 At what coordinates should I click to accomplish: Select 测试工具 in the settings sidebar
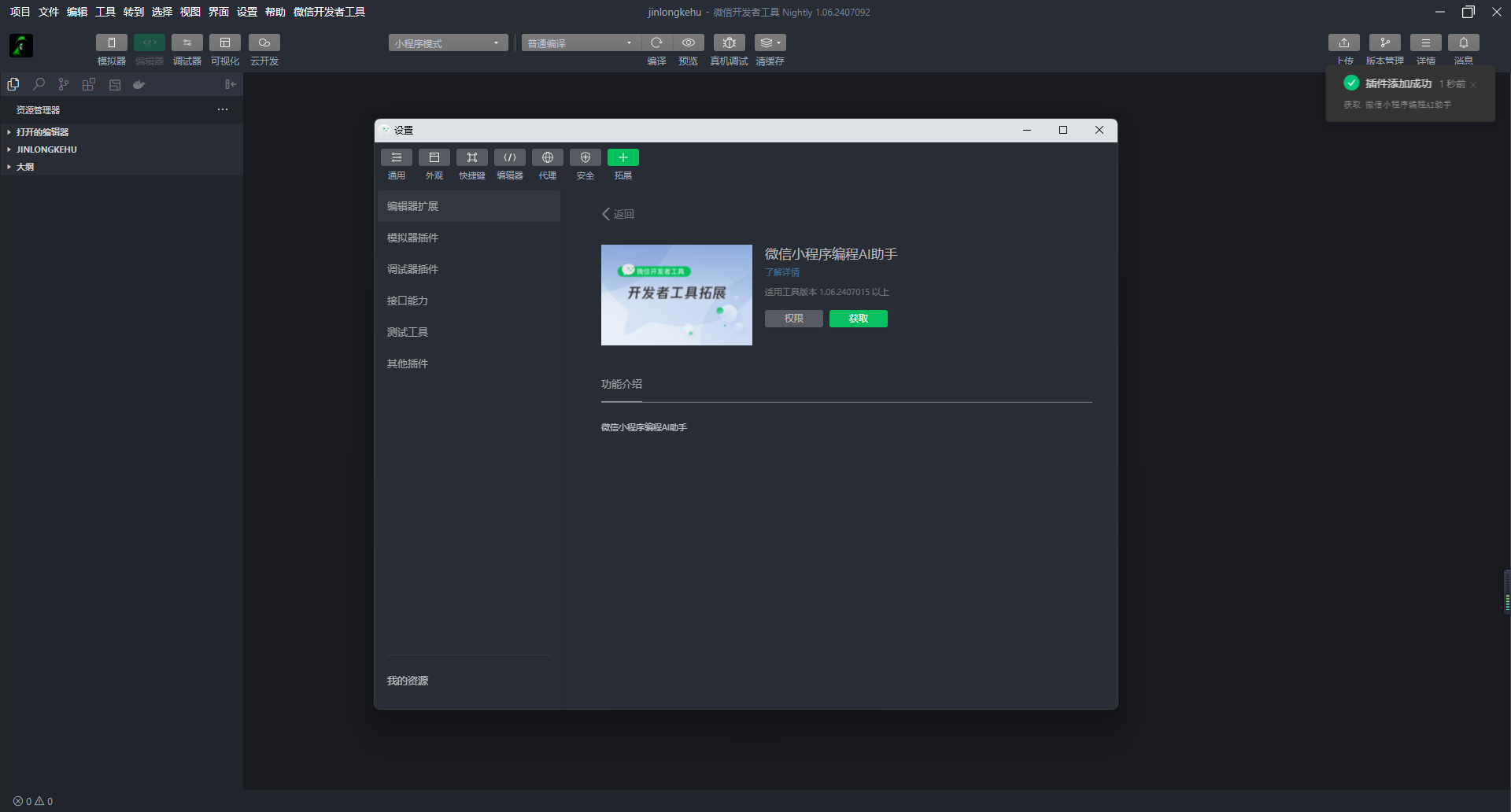pos(469,332)
